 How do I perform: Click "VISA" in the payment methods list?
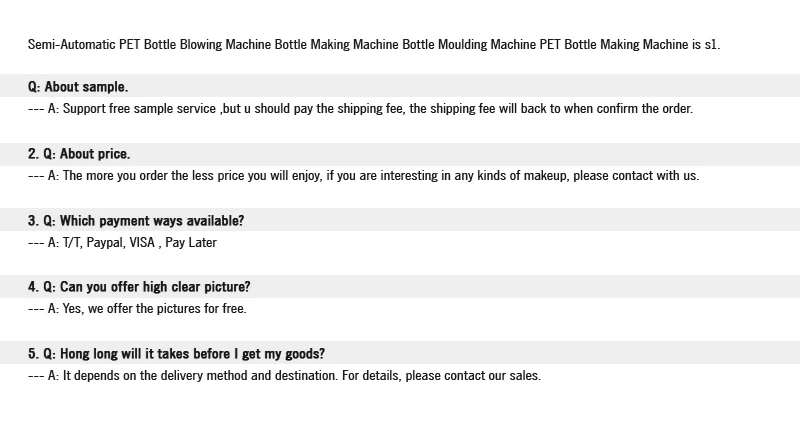click(142, 242)
